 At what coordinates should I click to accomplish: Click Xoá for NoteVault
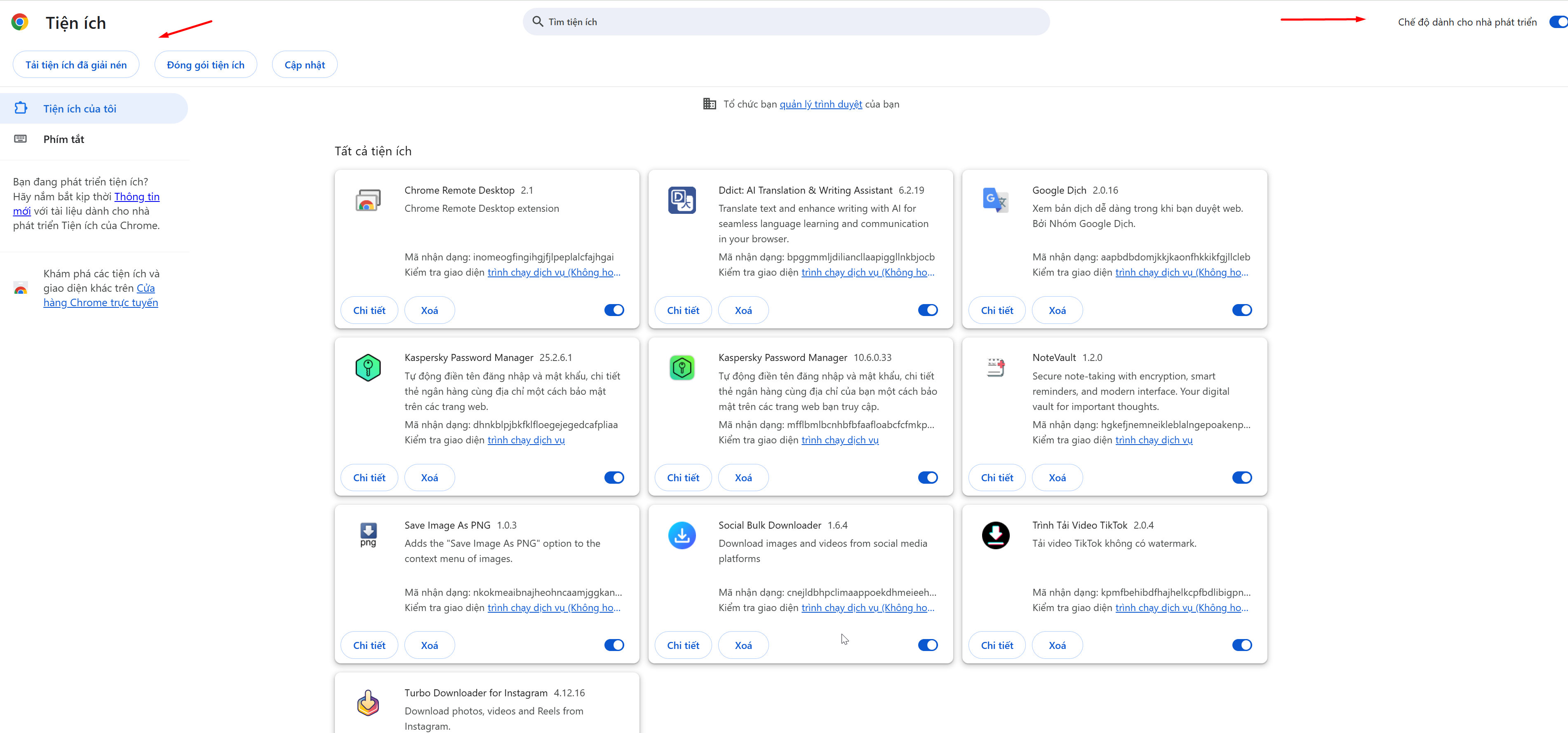click(1057, 478)
